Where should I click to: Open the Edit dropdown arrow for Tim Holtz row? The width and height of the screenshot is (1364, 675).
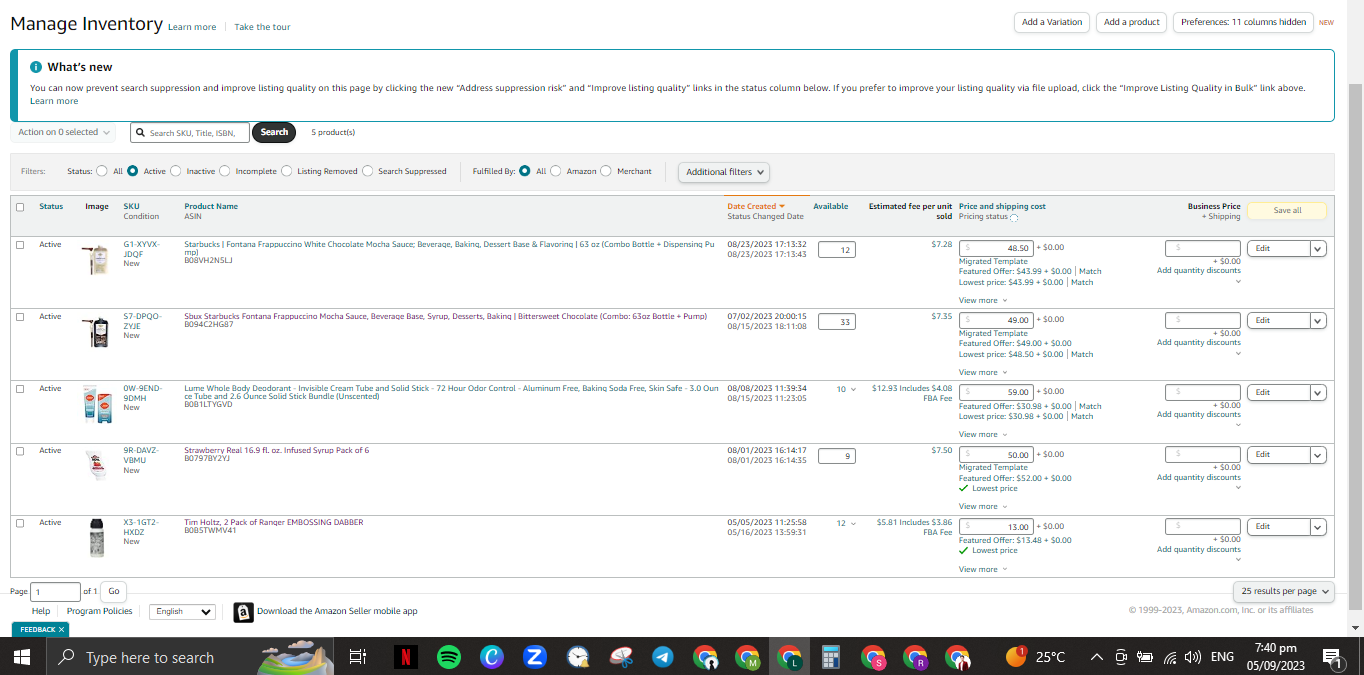click(x=1318, y=527)
